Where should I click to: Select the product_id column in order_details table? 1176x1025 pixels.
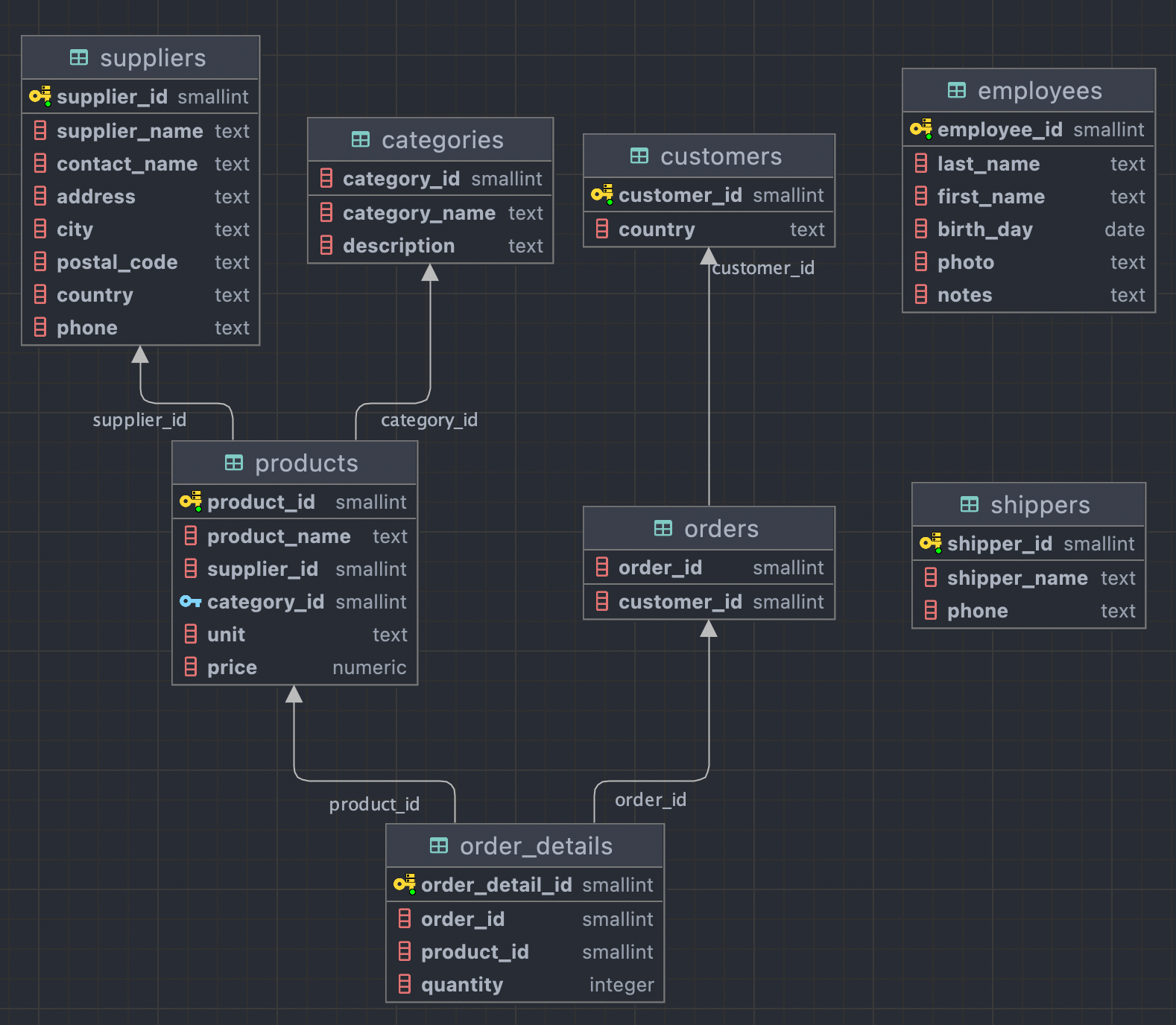pyautogui.click(x=525, y=952)
